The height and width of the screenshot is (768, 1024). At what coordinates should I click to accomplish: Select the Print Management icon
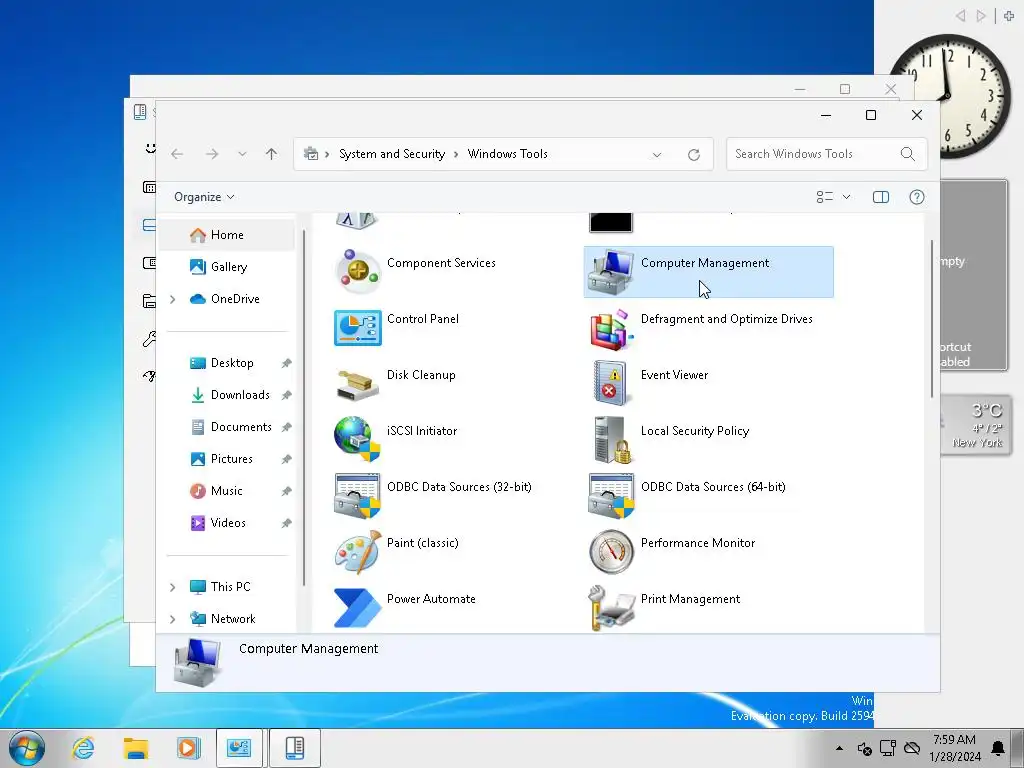(x=611, y=608)
